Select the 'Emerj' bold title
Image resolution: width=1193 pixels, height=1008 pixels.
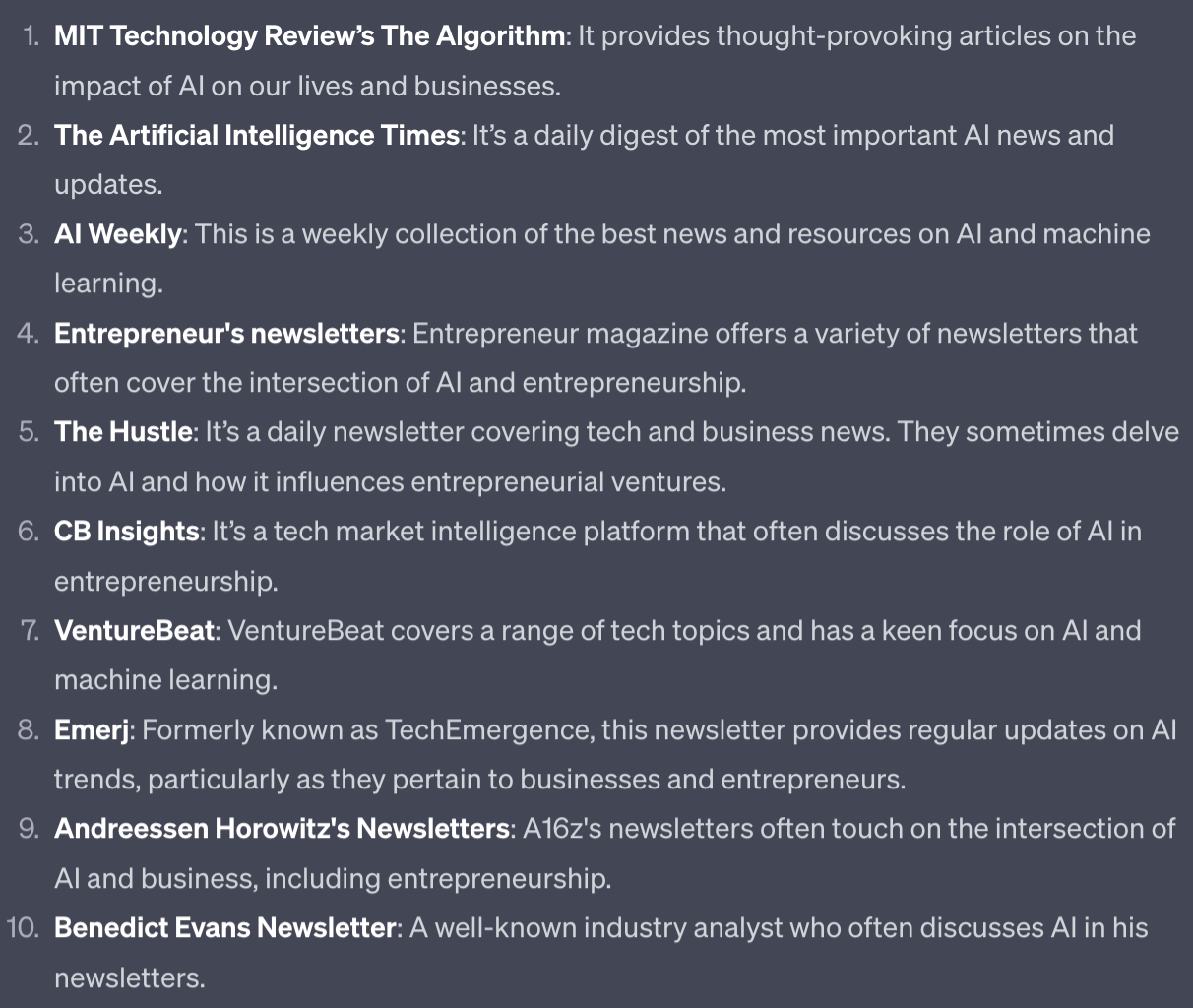[93, 729]
